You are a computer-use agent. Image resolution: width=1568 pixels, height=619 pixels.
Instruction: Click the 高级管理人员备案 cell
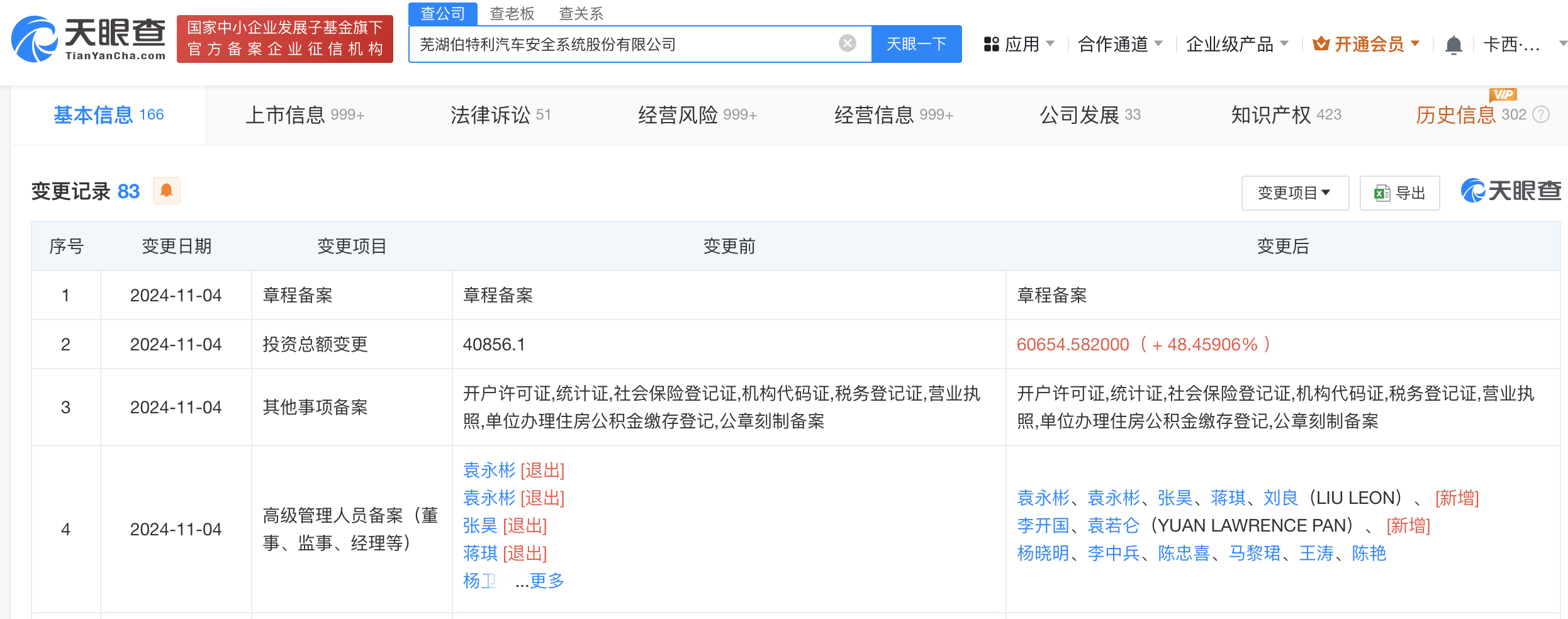pos(352,530)
